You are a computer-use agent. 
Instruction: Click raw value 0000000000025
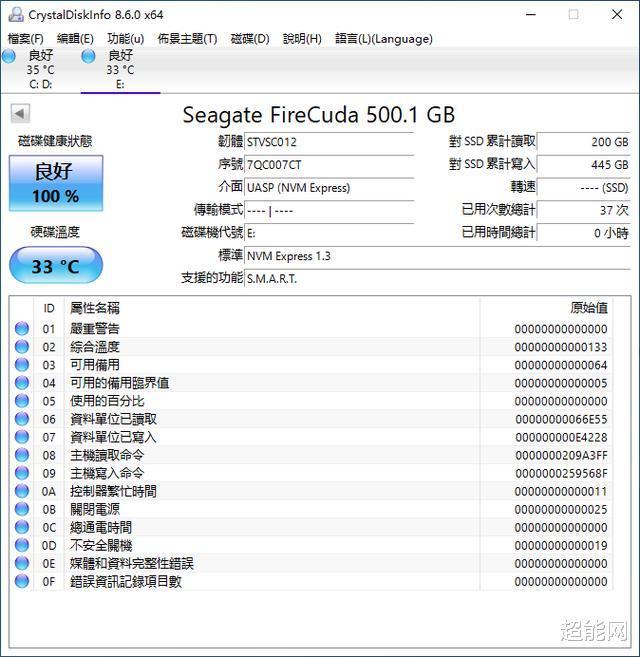561,510
